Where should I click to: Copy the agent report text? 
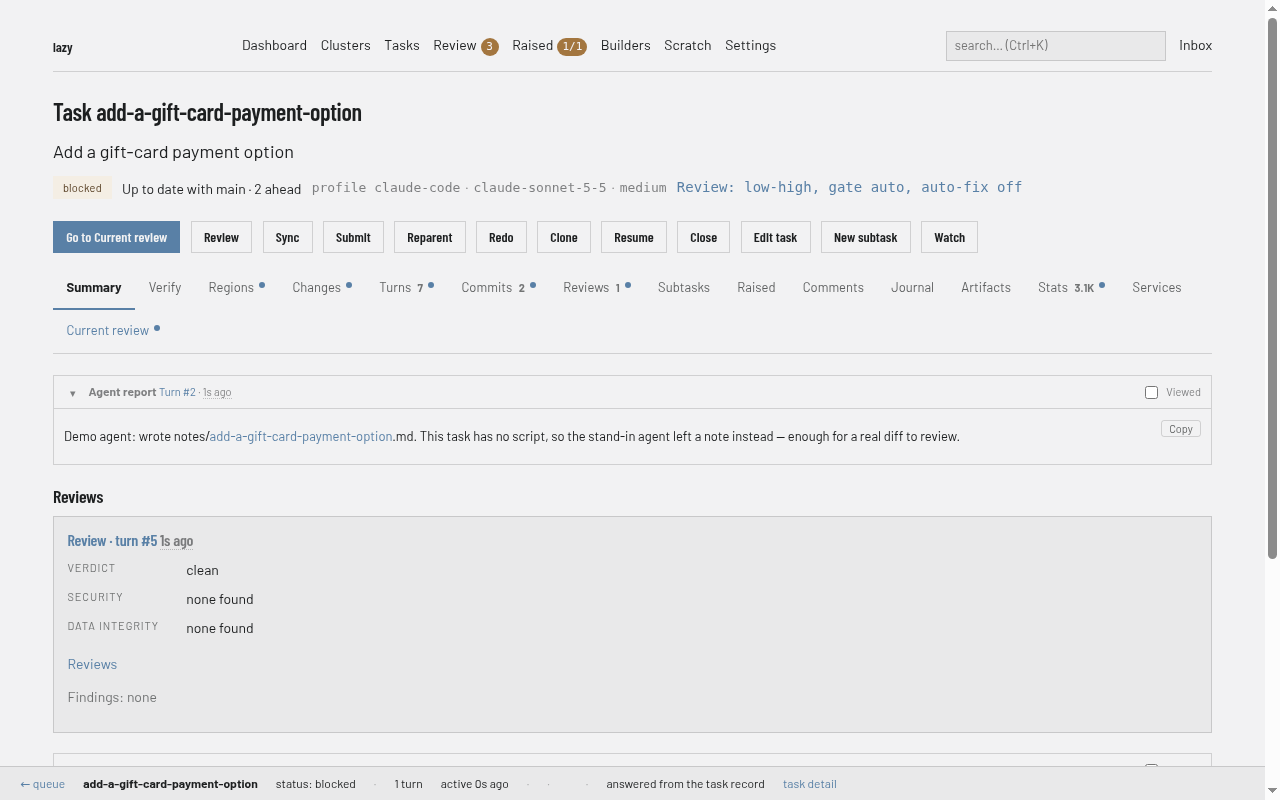pos(1181,429)
